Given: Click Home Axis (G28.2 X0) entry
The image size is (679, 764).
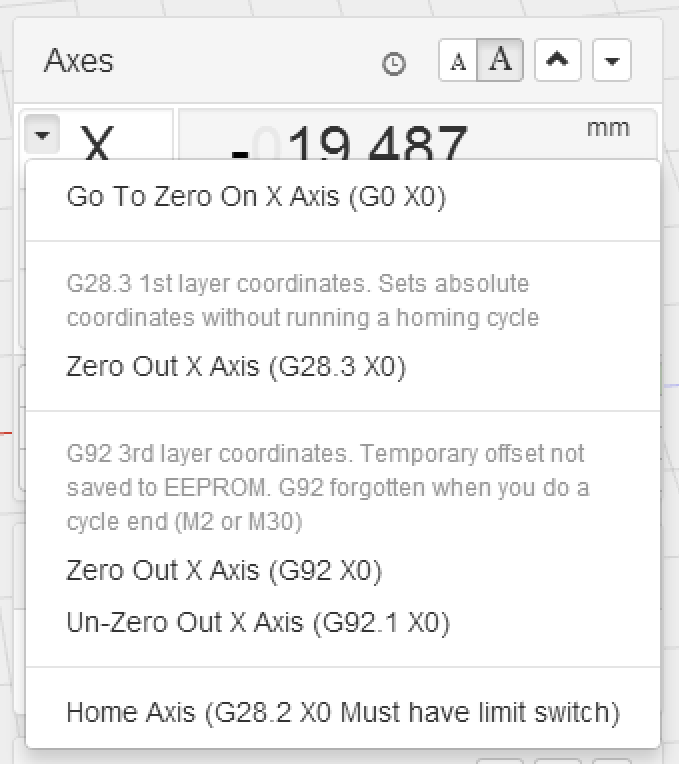Looking at the screenshot, I should click(343, 713).
